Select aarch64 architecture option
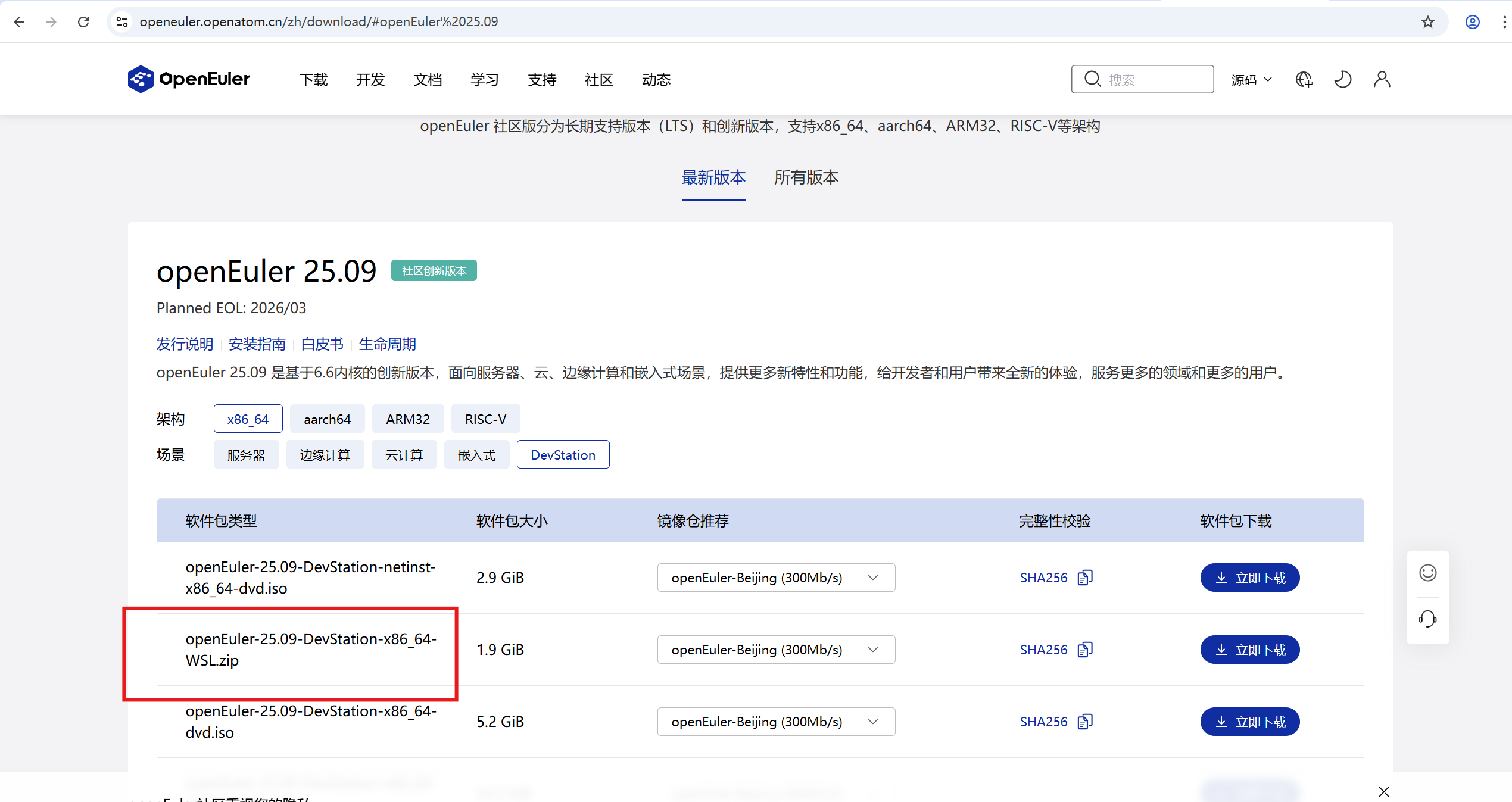Viewport: 1512px width, 802px height. (327, 419)
